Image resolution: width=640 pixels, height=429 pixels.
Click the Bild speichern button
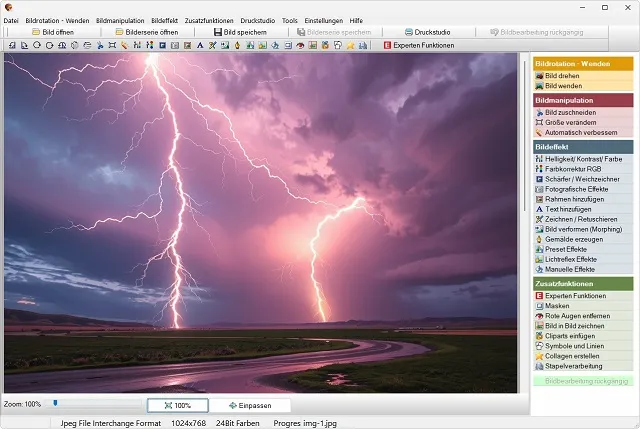coord(240,32)
